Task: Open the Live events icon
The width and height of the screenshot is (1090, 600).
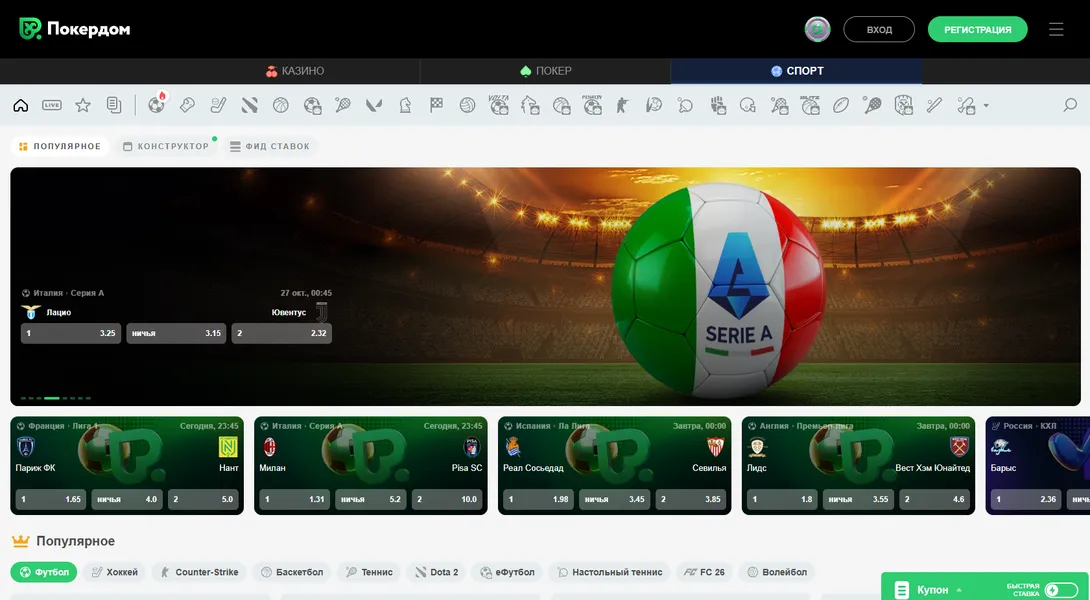Action: tap(52, 105)
